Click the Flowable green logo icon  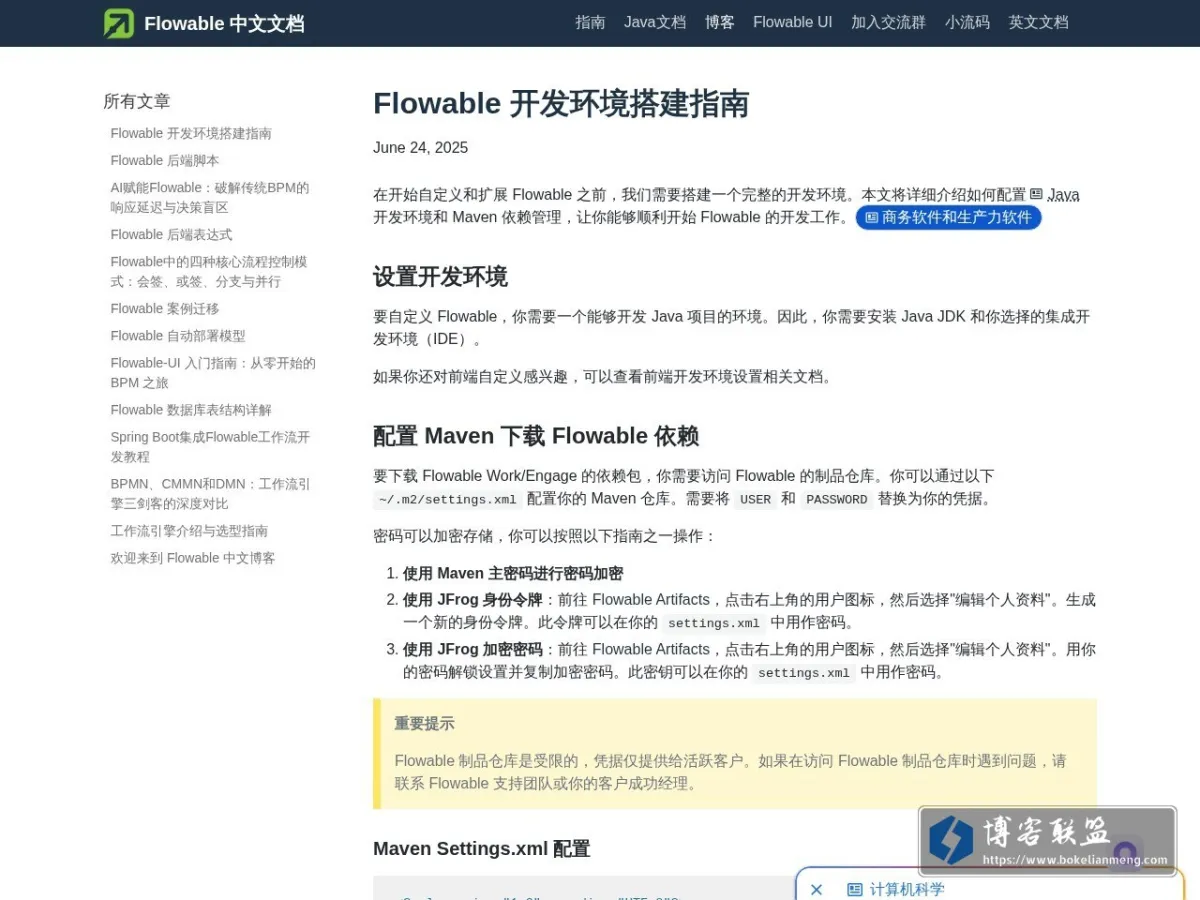pos(119,23)
